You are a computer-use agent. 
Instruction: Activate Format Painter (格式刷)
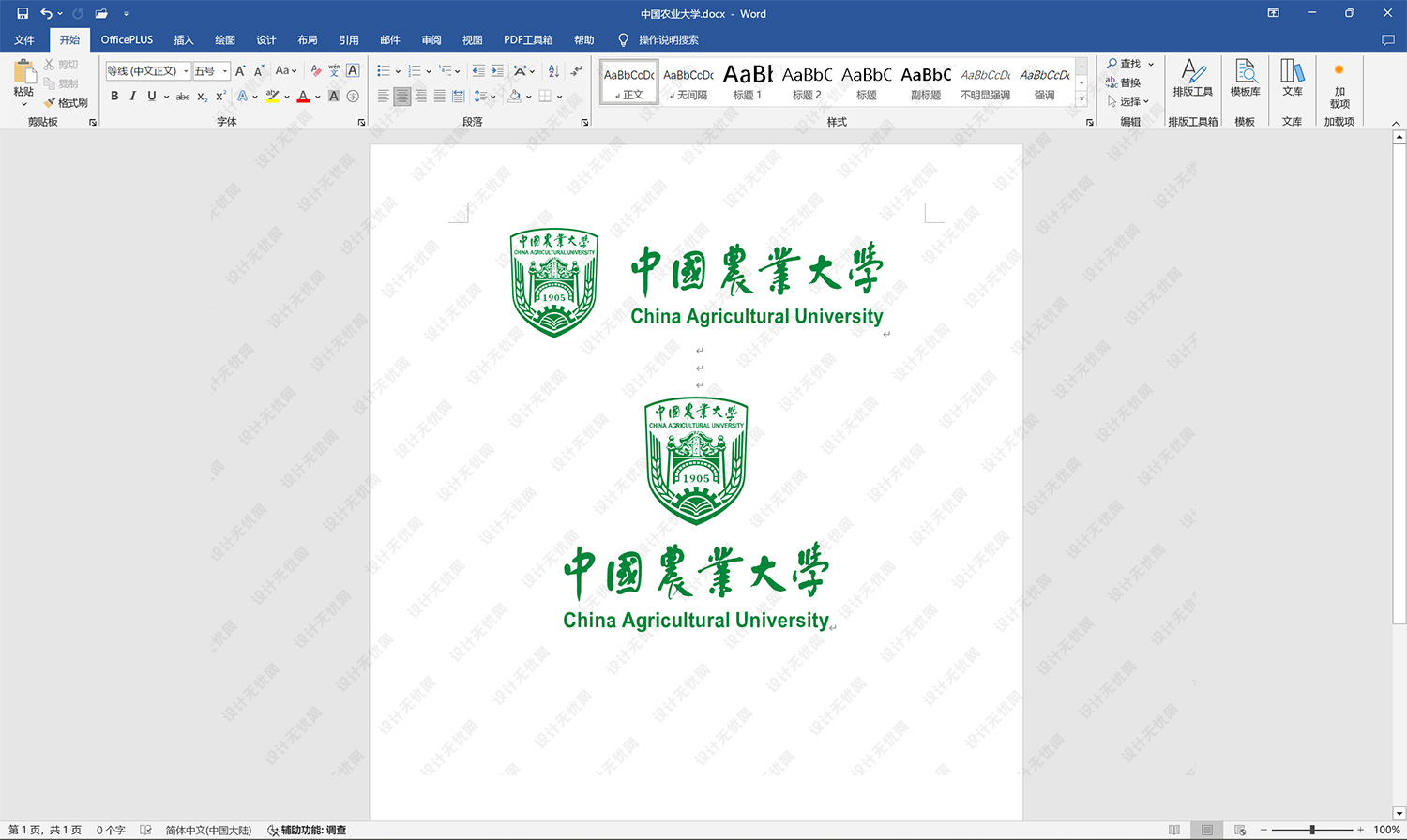pos(66,103)
